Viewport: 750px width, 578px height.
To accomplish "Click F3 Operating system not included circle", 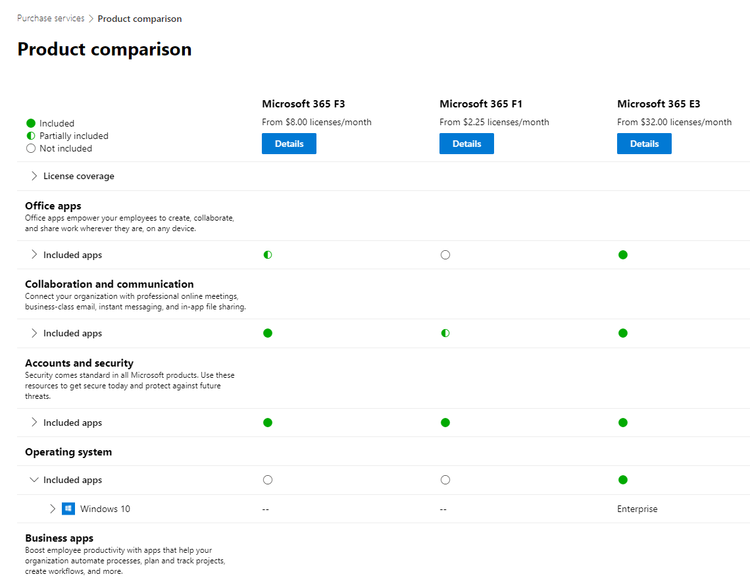I will click(268, 480).
